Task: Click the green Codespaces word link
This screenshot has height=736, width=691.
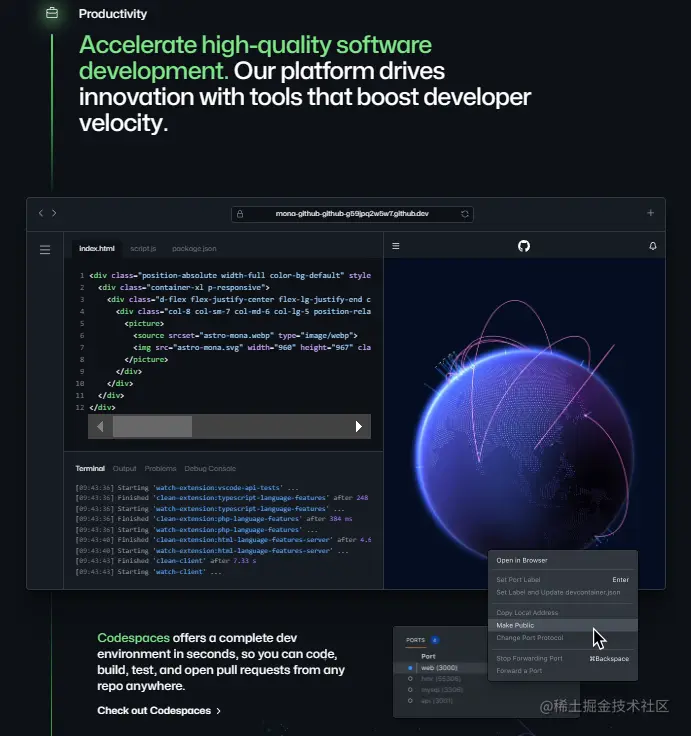Action: pos(133,638)
